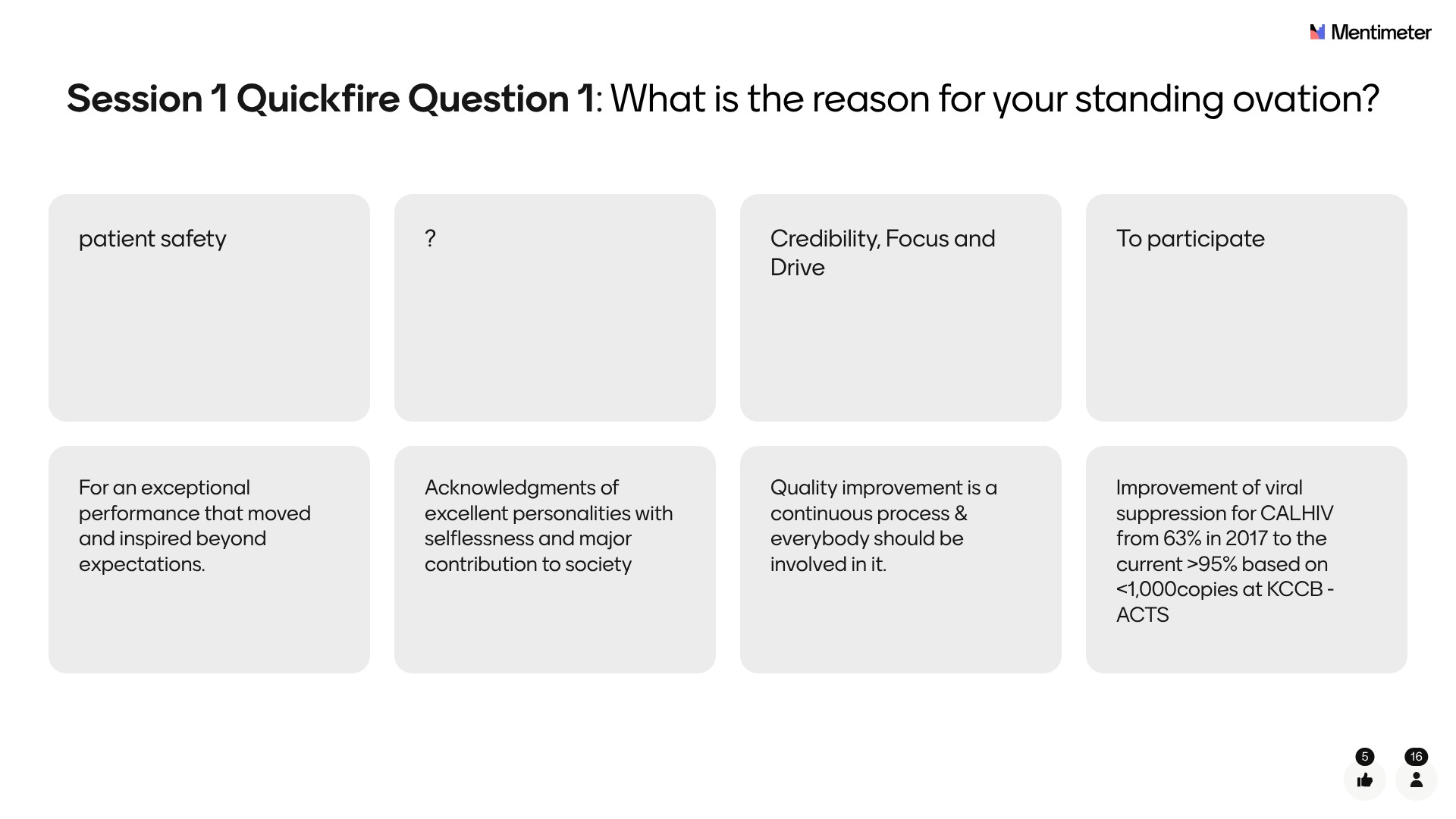Image resolution: width=1456 pixels, height=819 pixels.
Task: Click the word 'Drive' in the credibility response
Action: 797,268
